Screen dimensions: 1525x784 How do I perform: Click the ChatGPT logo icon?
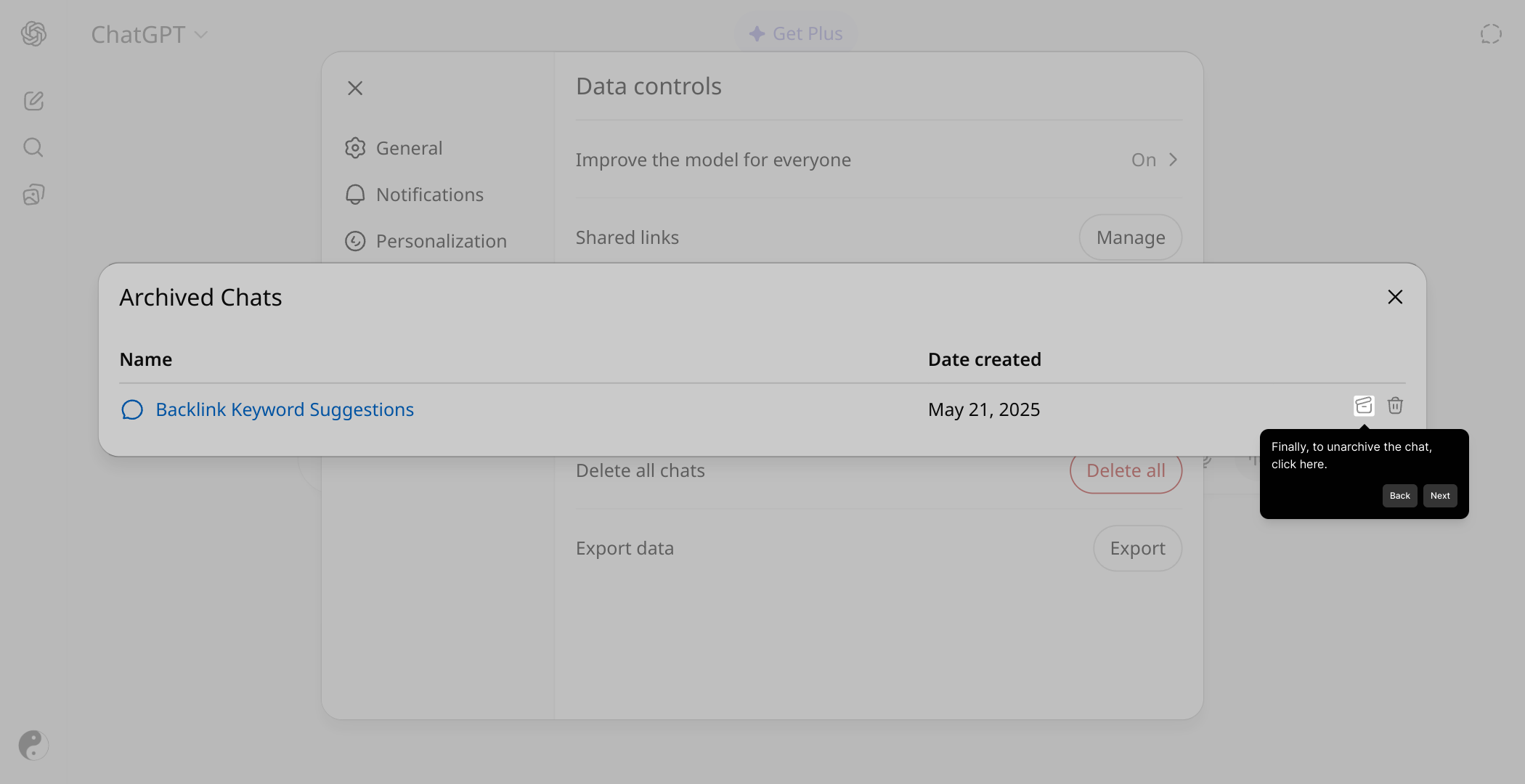click(33, 33)
